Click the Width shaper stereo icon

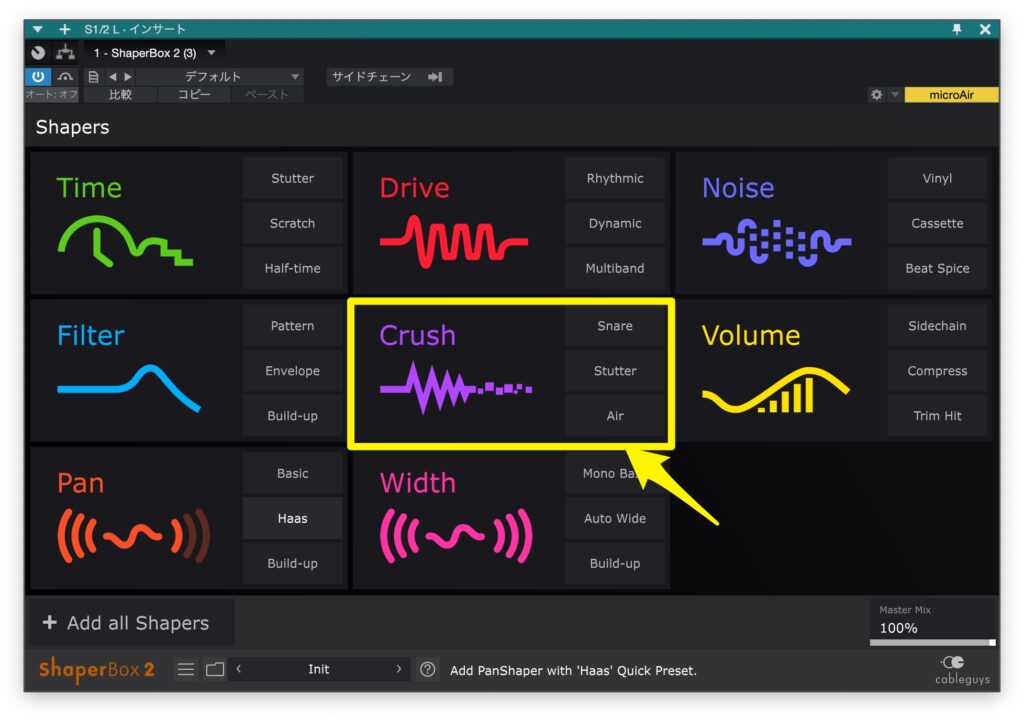tap(456, 537)
